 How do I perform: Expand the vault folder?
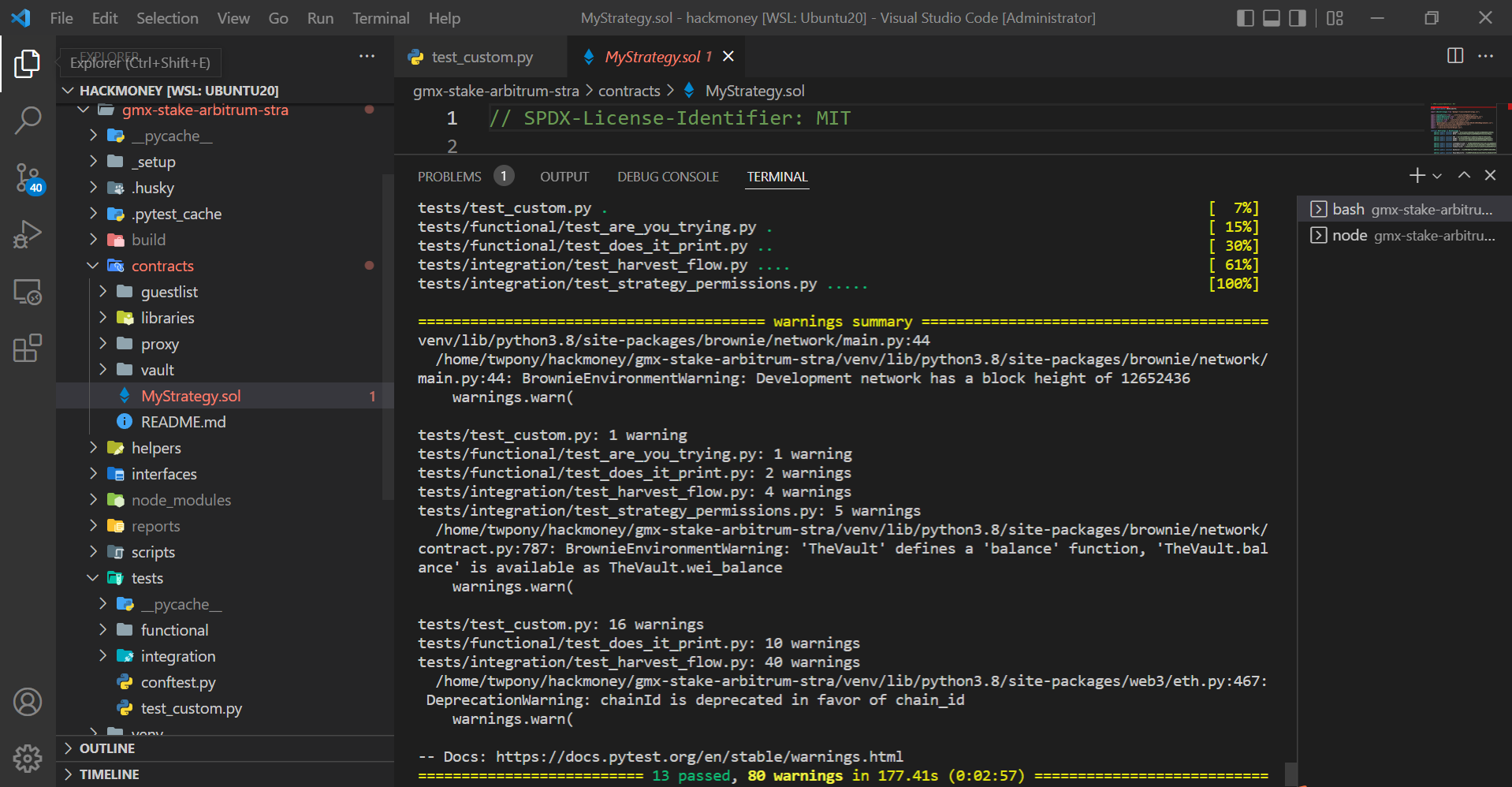(225, 370)
